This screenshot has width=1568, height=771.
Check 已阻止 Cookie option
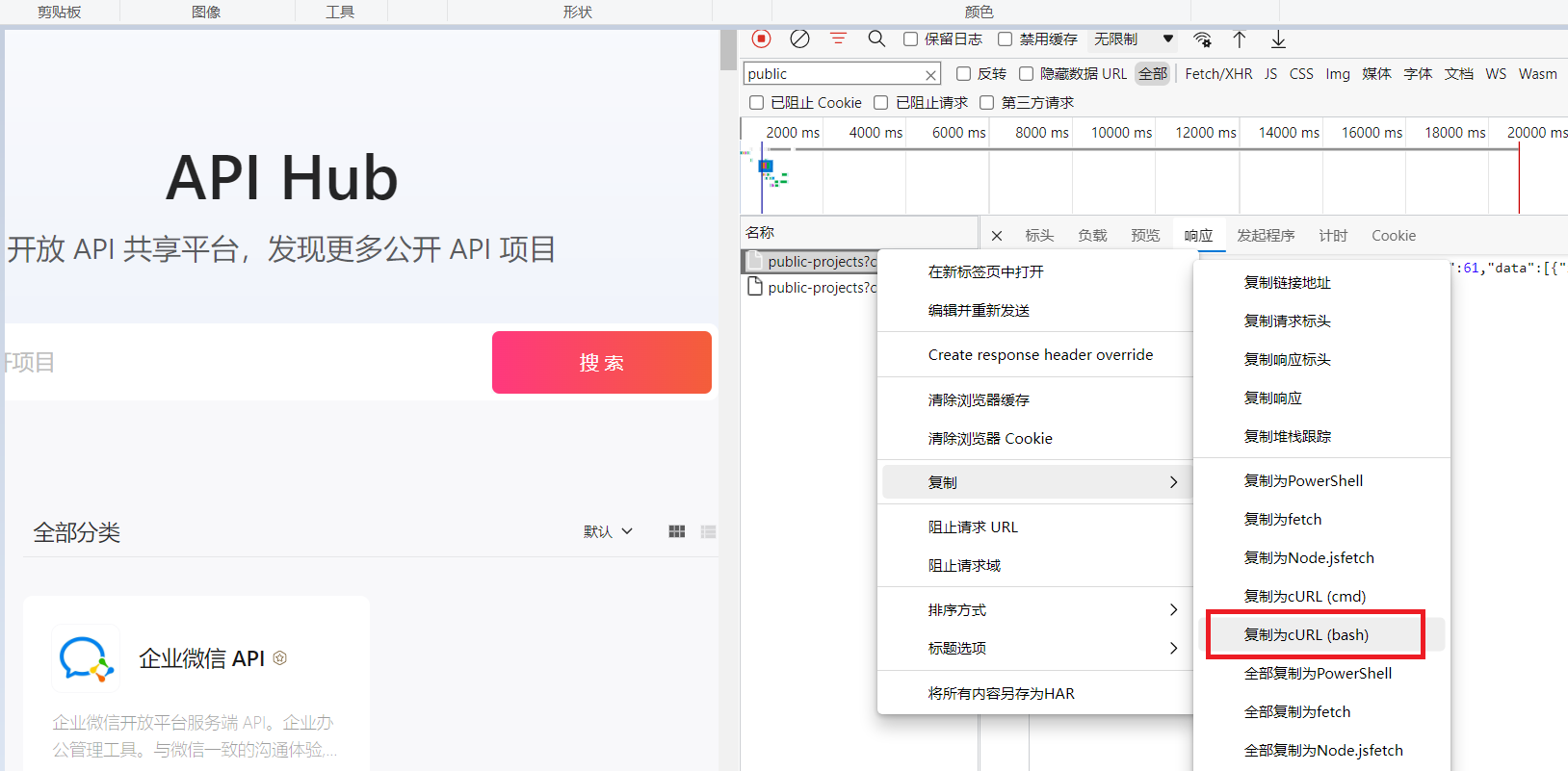point(756,103)
